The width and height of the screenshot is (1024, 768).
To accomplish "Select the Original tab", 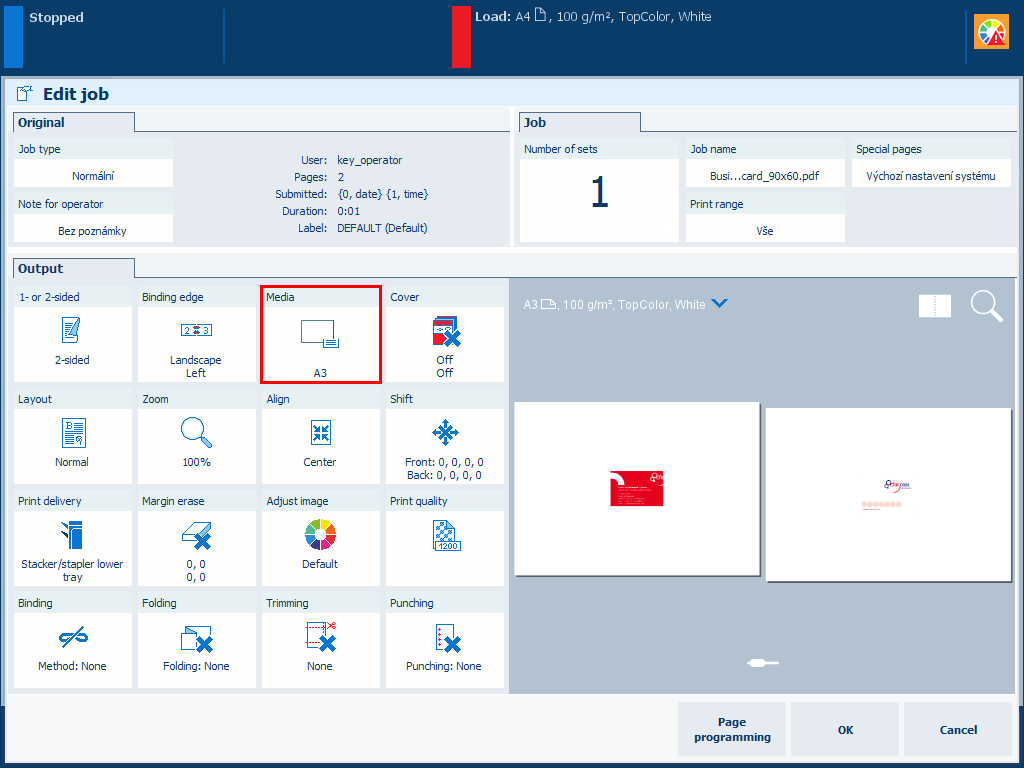I will tap(42, 123).
